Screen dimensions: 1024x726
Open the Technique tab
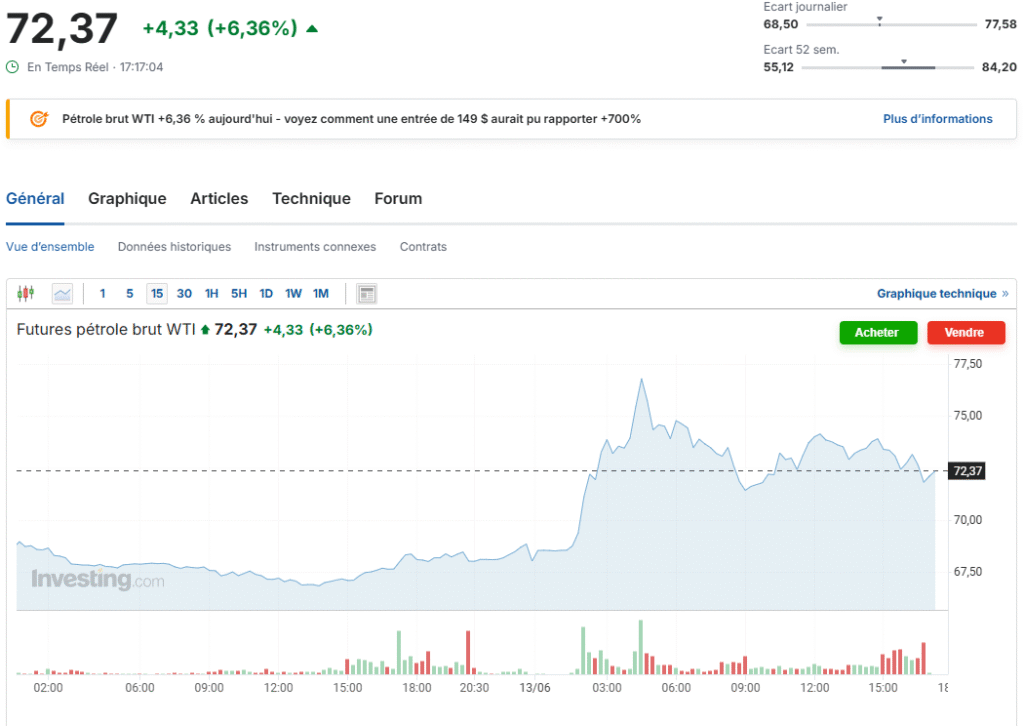[312, 198]
